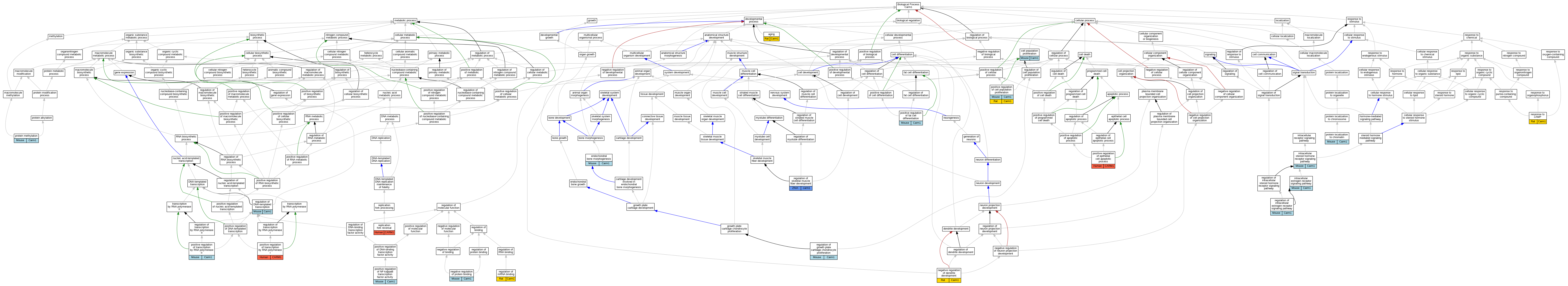
Task: Select the 'RNA metabolic process' node
Action: coord(314,118)
